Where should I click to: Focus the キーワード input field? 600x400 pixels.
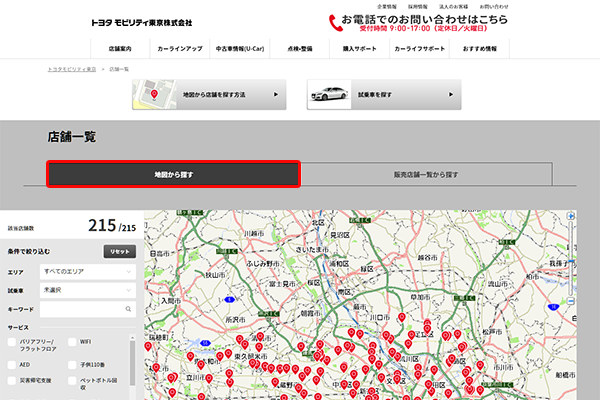point(88,309)
